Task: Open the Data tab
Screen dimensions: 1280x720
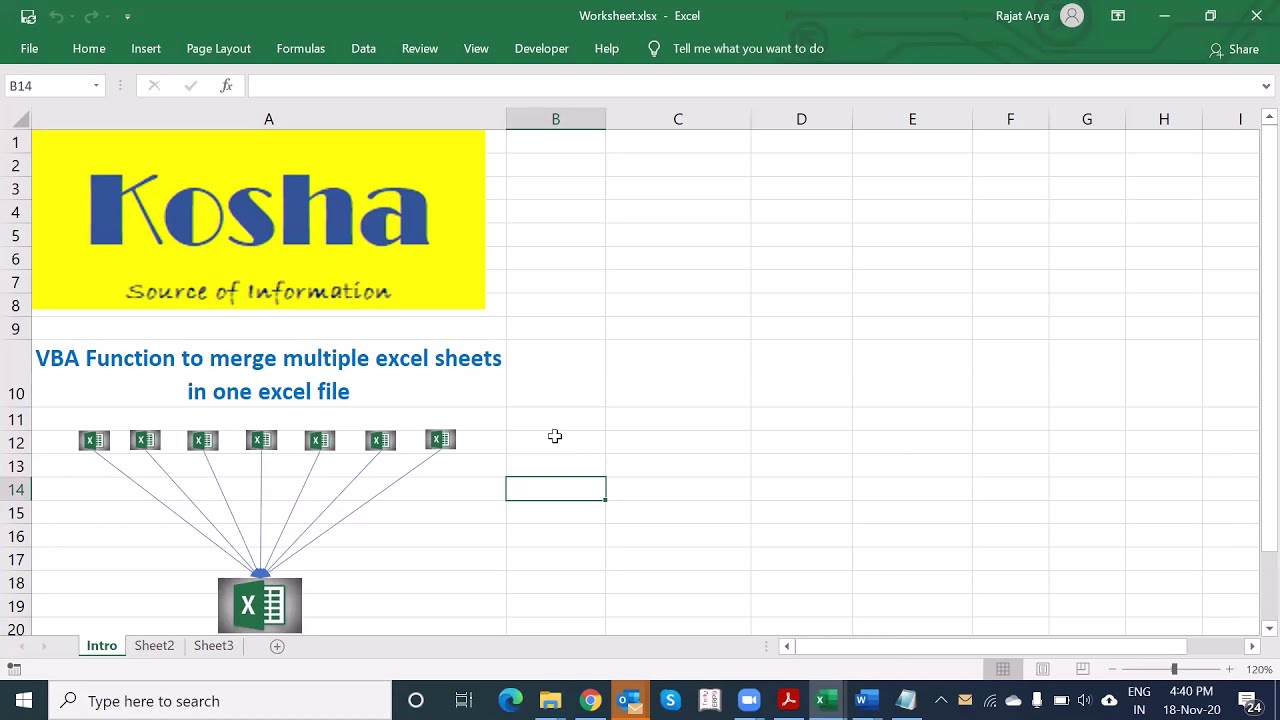Action: pos(363,48)
